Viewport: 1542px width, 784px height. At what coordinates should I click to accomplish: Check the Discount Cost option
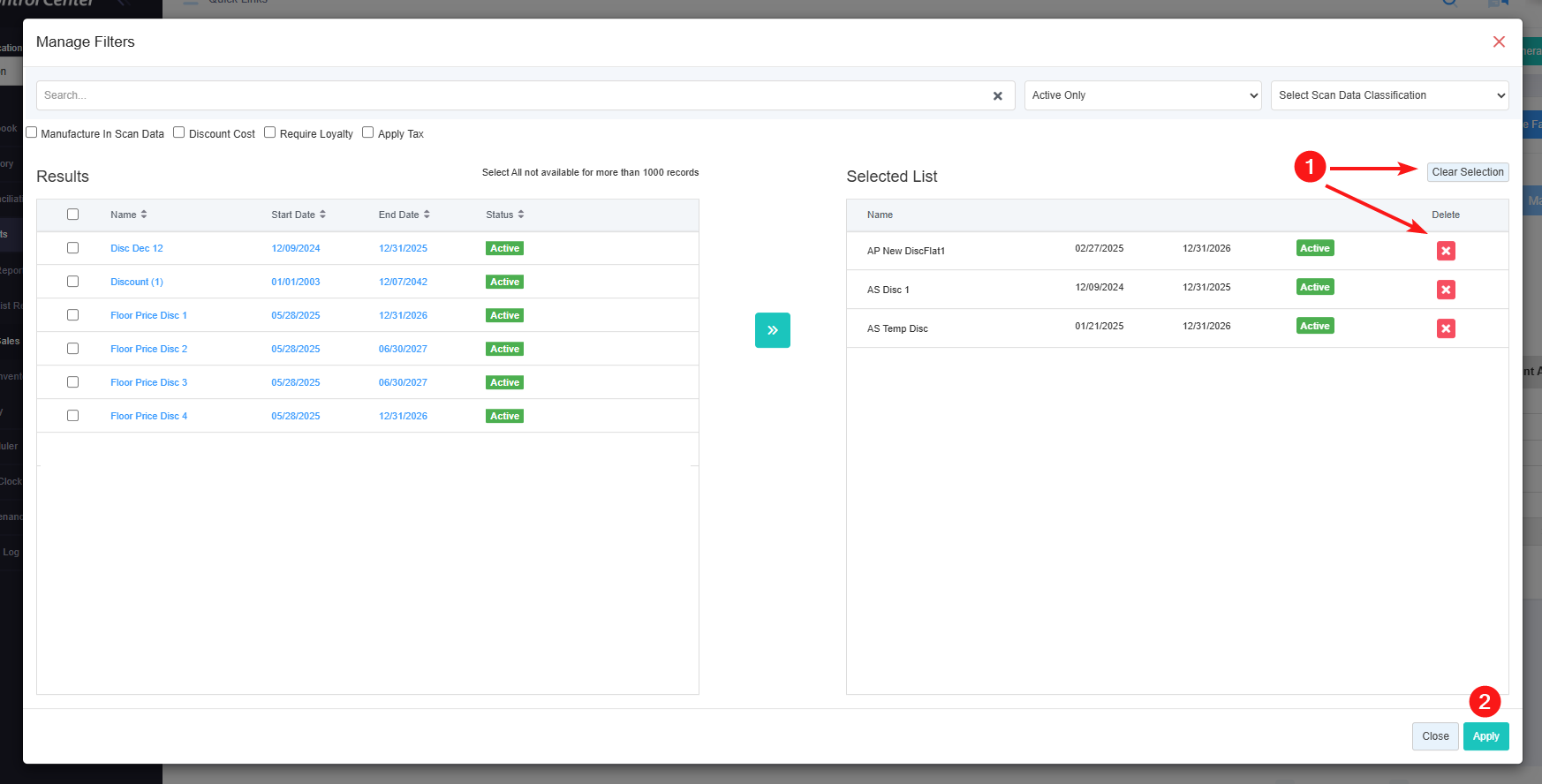click(x=179, y=132)
